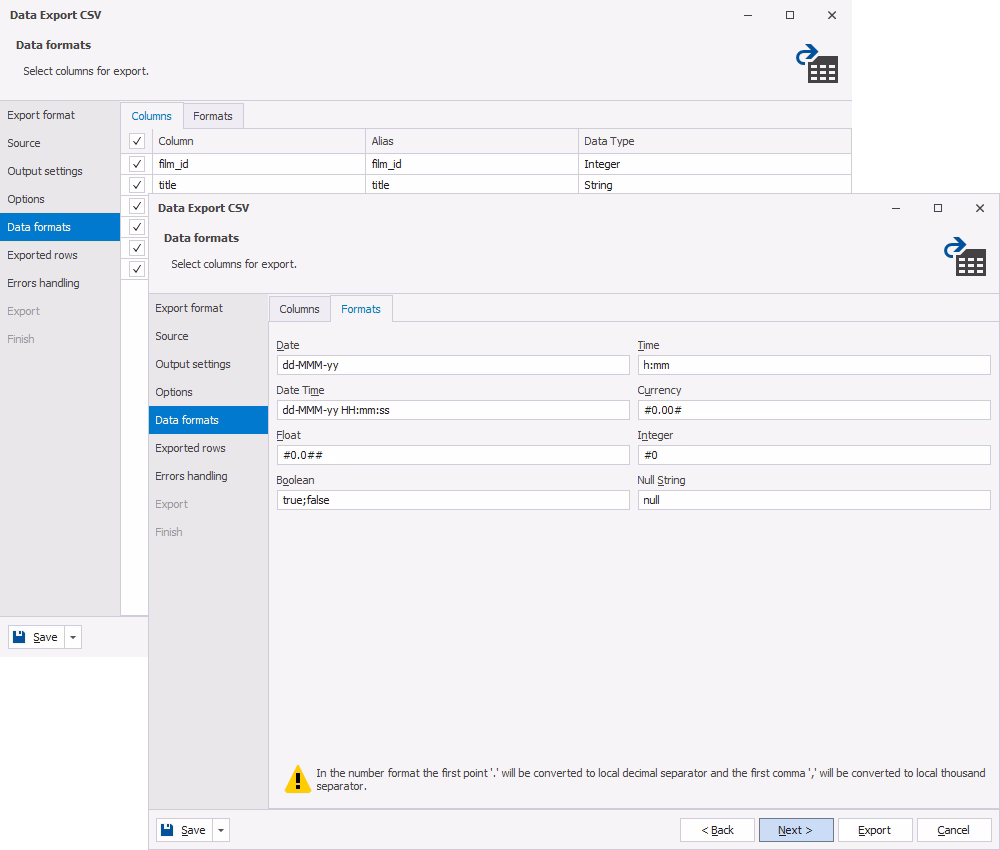Click the Date format field
The width and height of the screenshot is (1000, 850).
453,365
